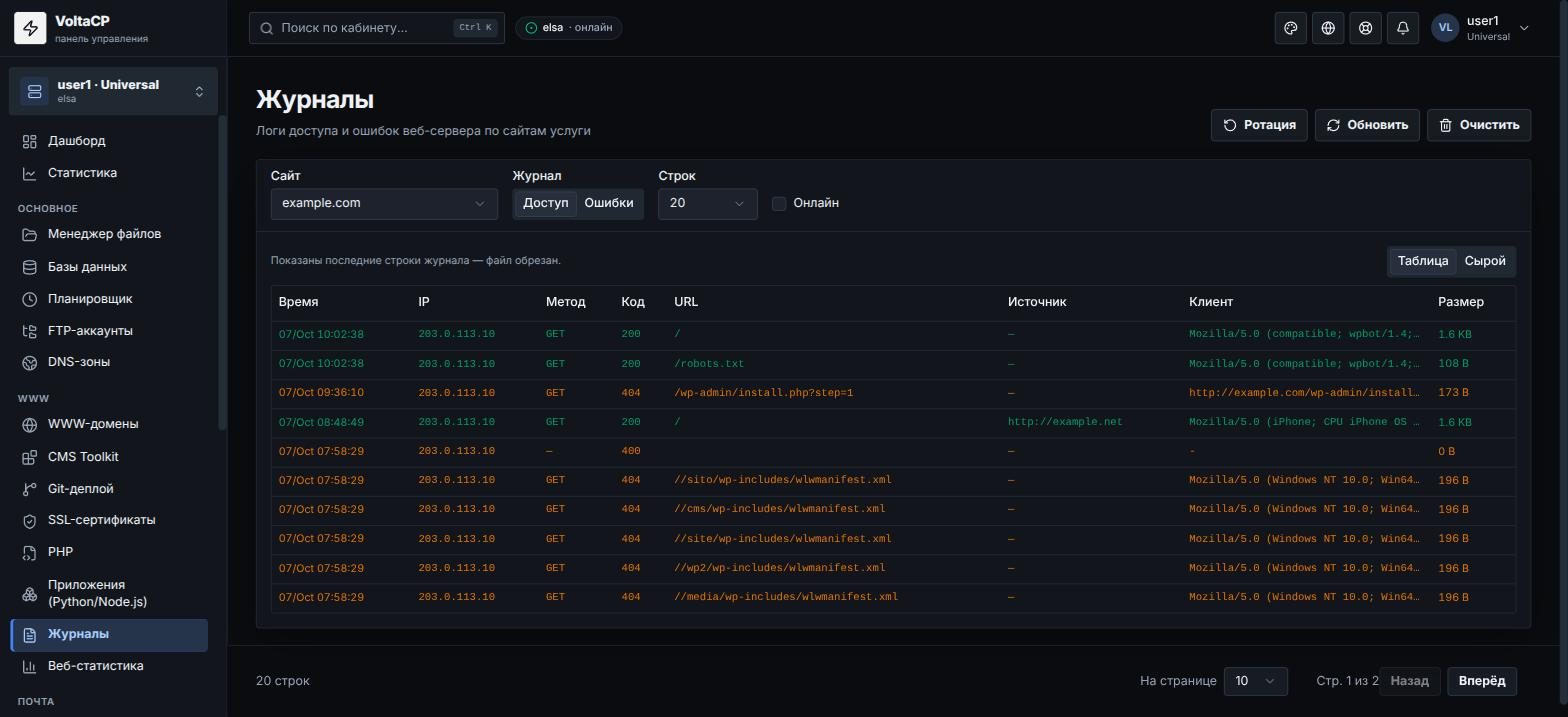
Task: Click the Очистить button
Action: (x=1479, y=125)
